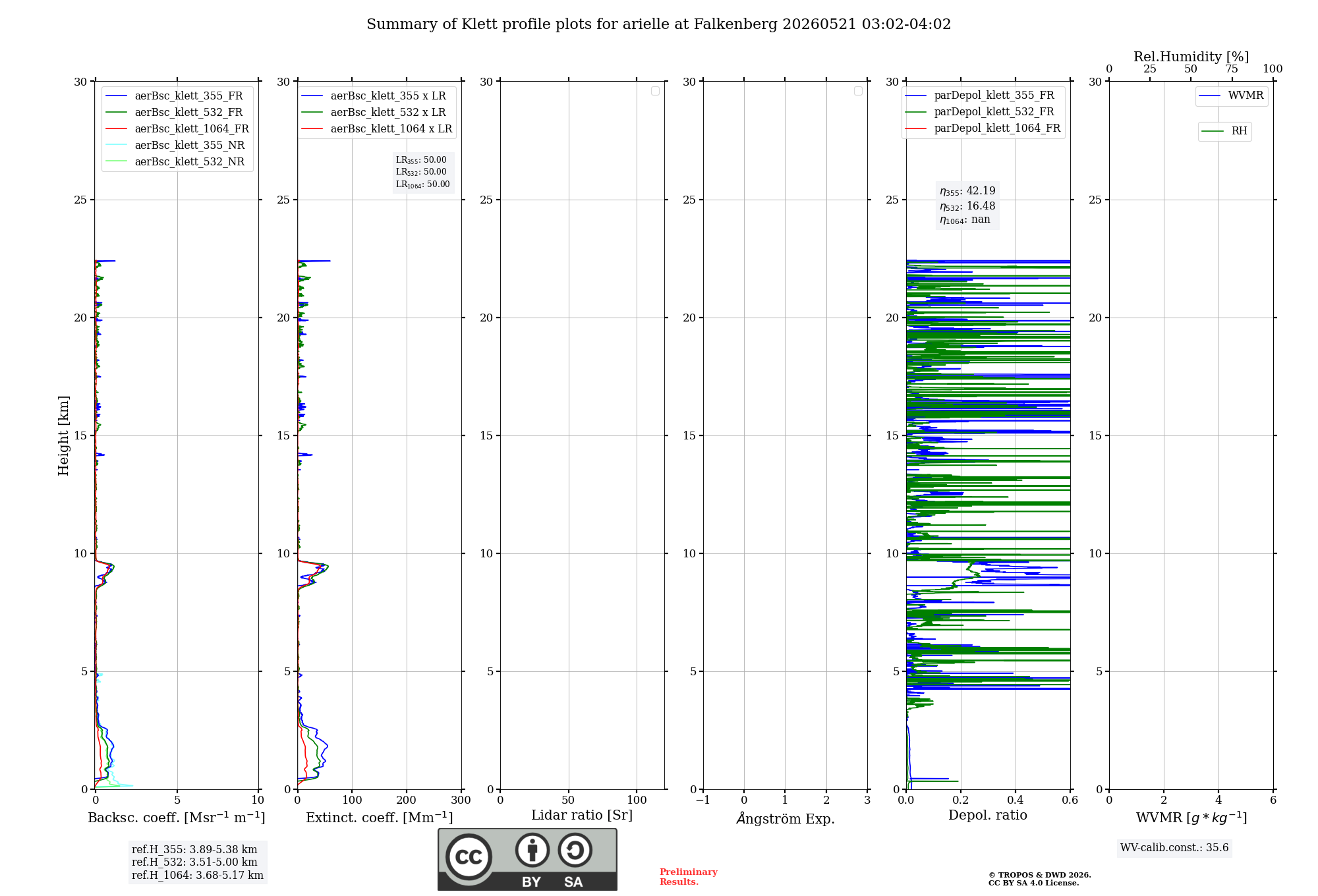The width and height of the screenshot is (1318, 896).
Task: Click the 'Extinct. coeff. [Mm⁻¹]' axis label
Action: coord(380,818)
